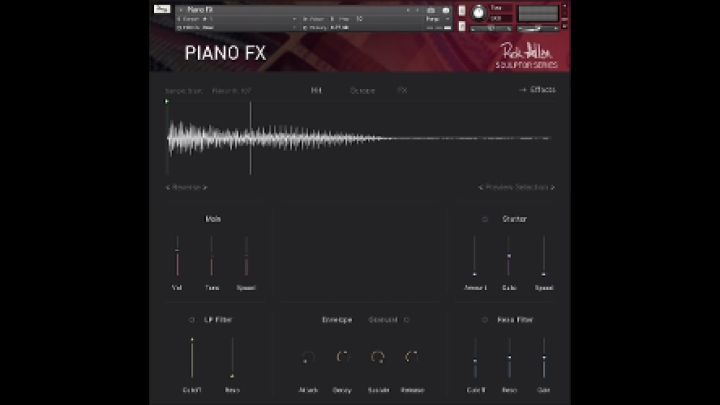Adjust the LP Filter Cutoff slider
Image resolution: width=720 pixels, height=405 pixels.
coord(192,358)
